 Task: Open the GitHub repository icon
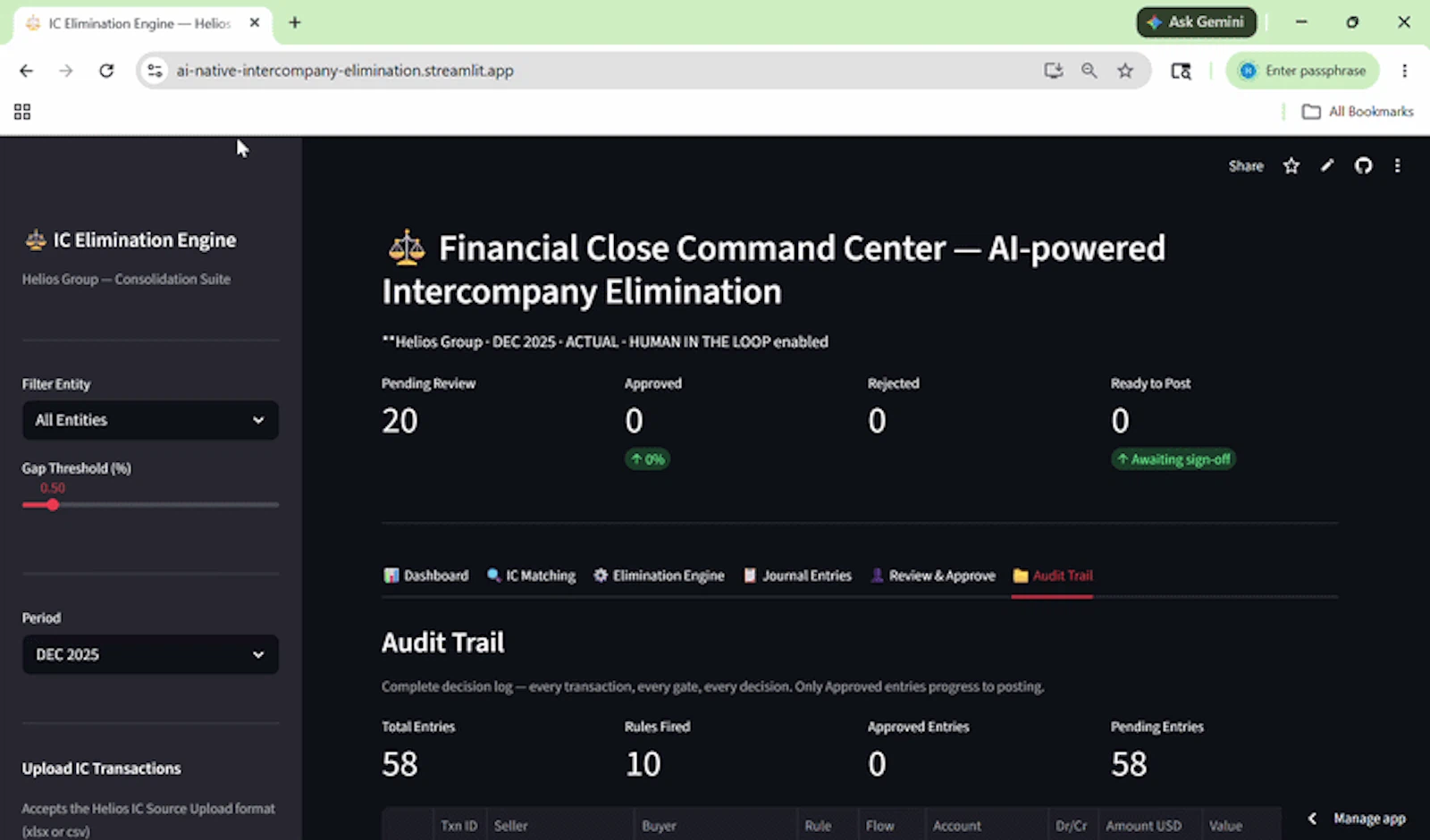tap(1363, 166)
